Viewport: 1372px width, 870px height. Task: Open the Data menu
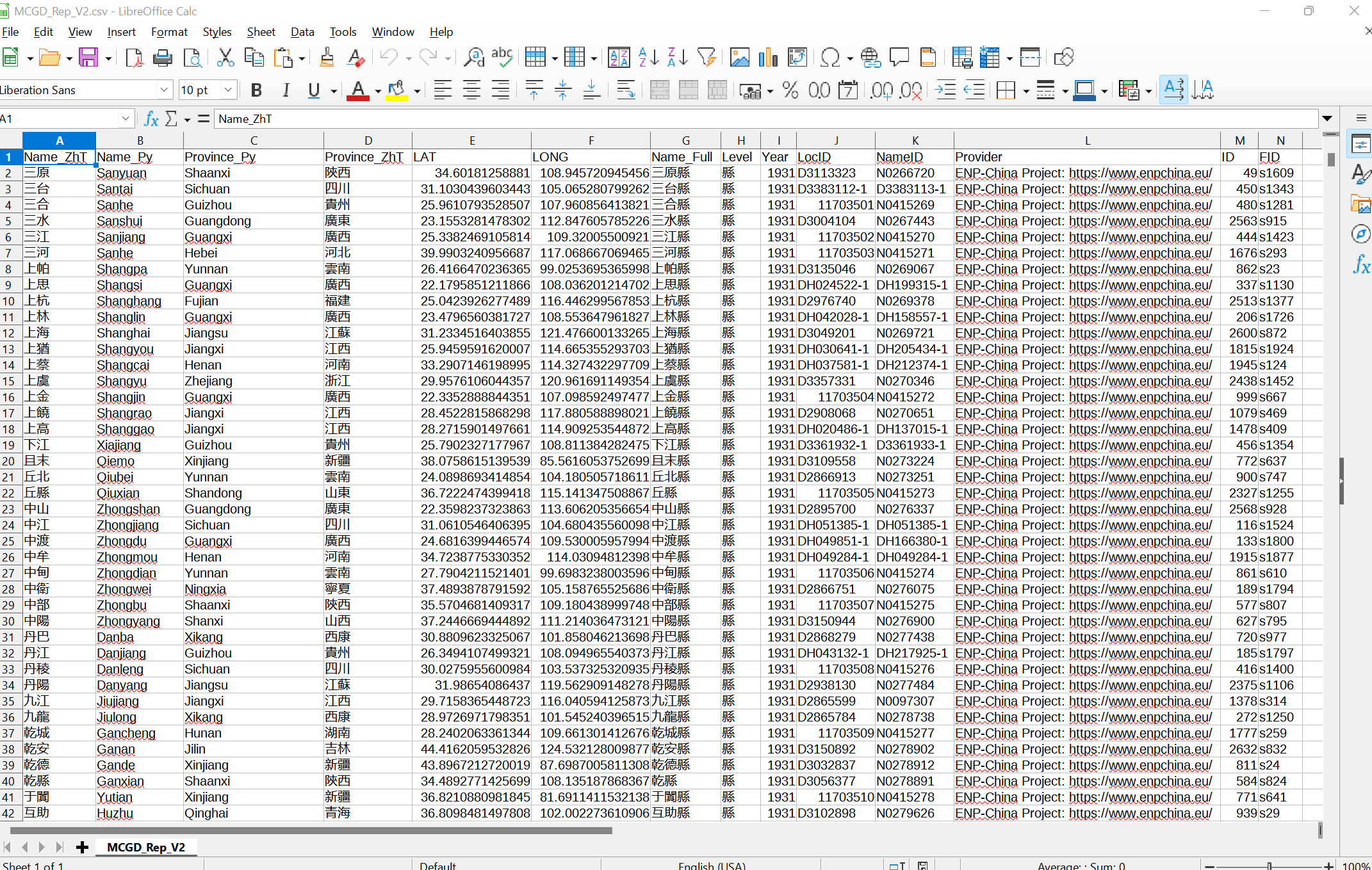(302, 32)
